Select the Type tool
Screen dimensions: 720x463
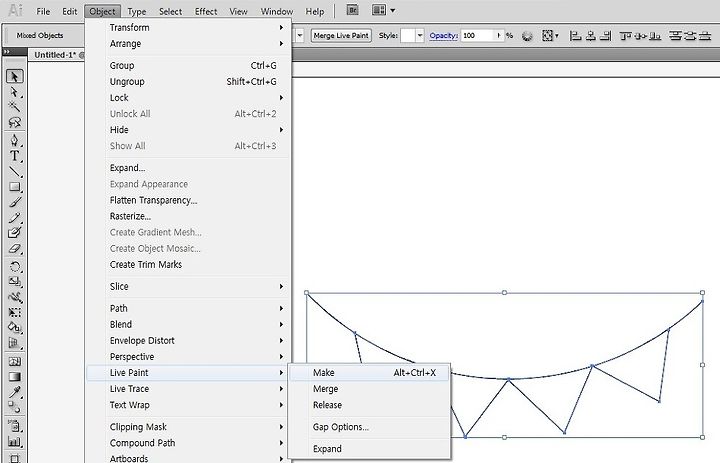pyautogui.click(x=15, y=156)
